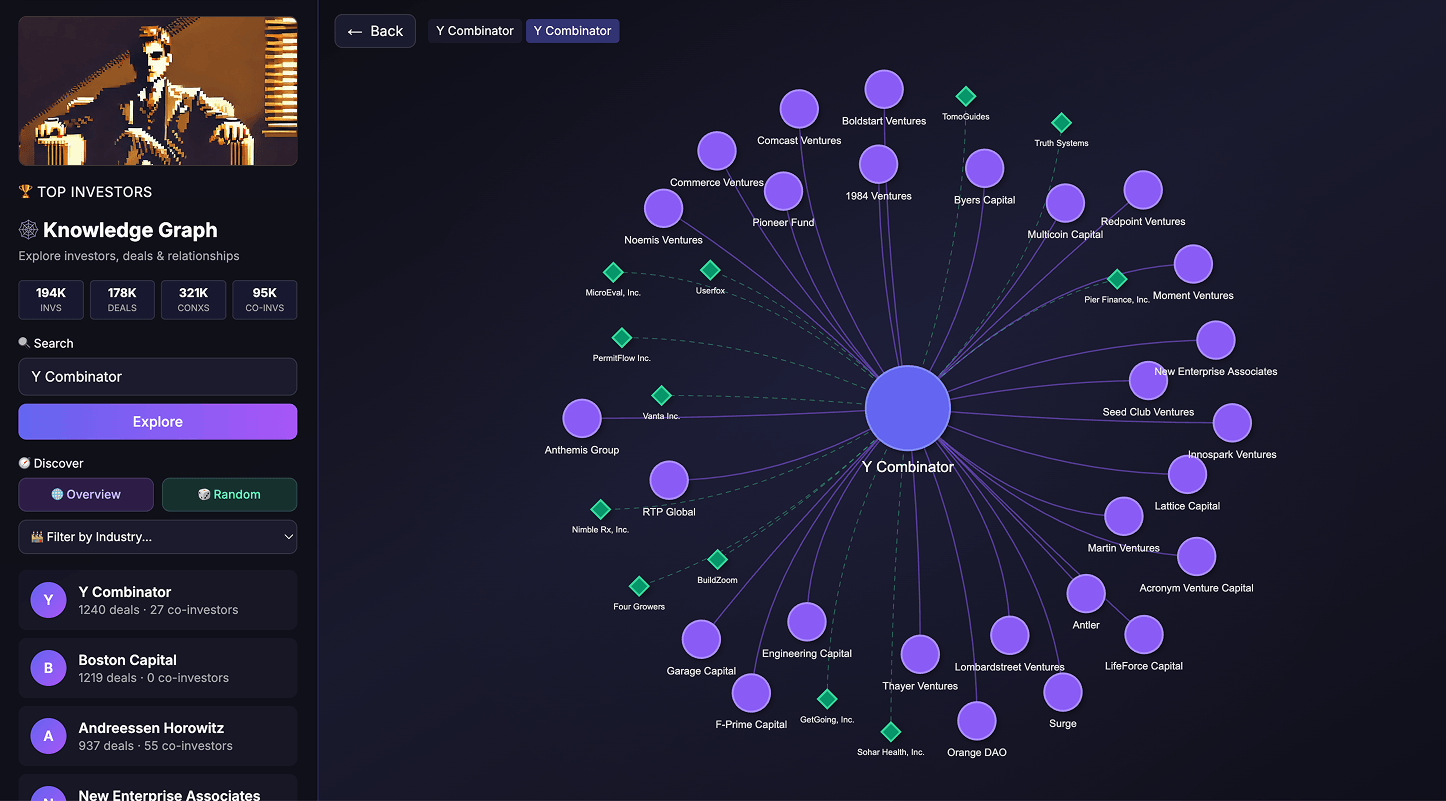Select the Engineering Capital node
This screenshot has width=1446, height=801.
coord(807,622)
